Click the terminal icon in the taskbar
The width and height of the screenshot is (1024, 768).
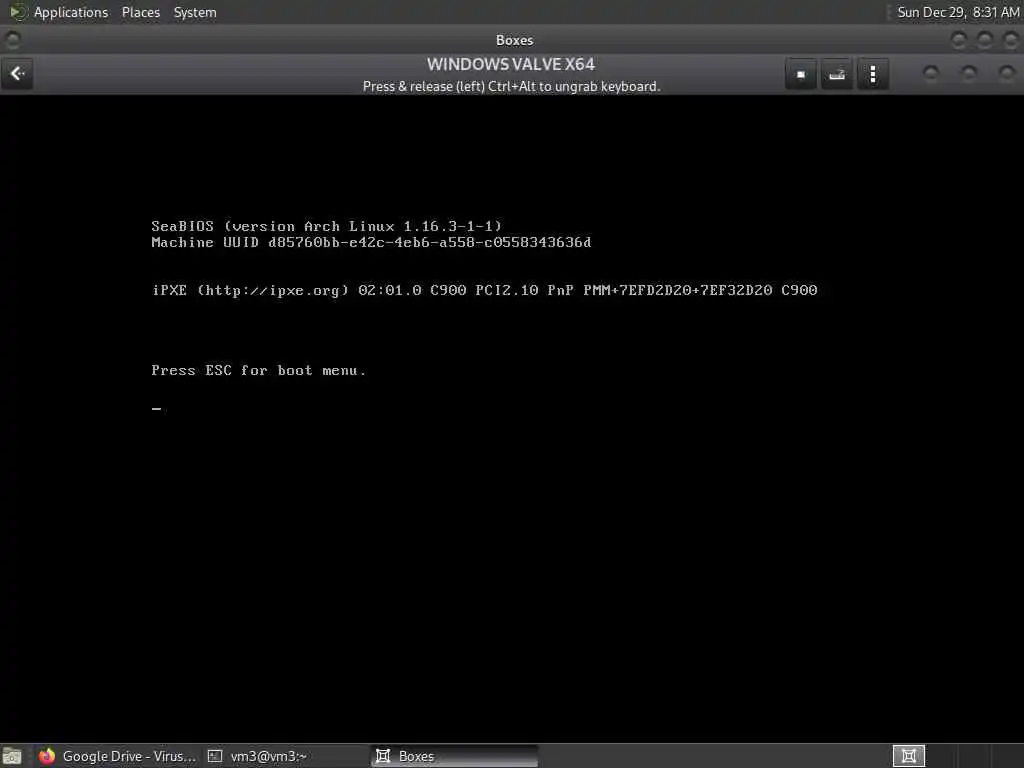point(215,756)
